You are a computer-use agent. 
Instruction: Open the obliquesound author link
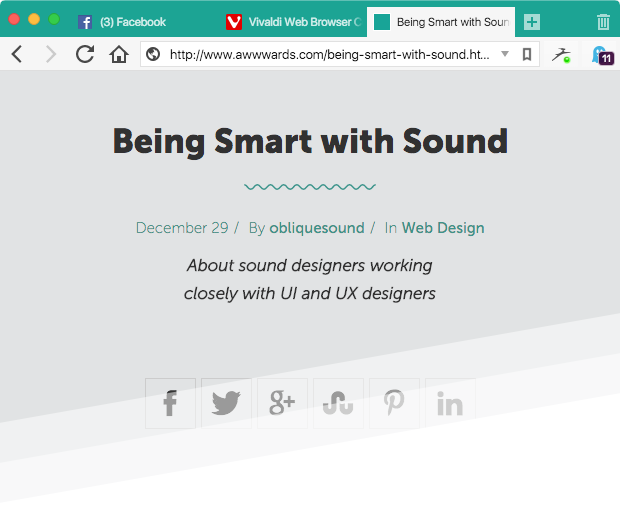[x=317, y=228]
